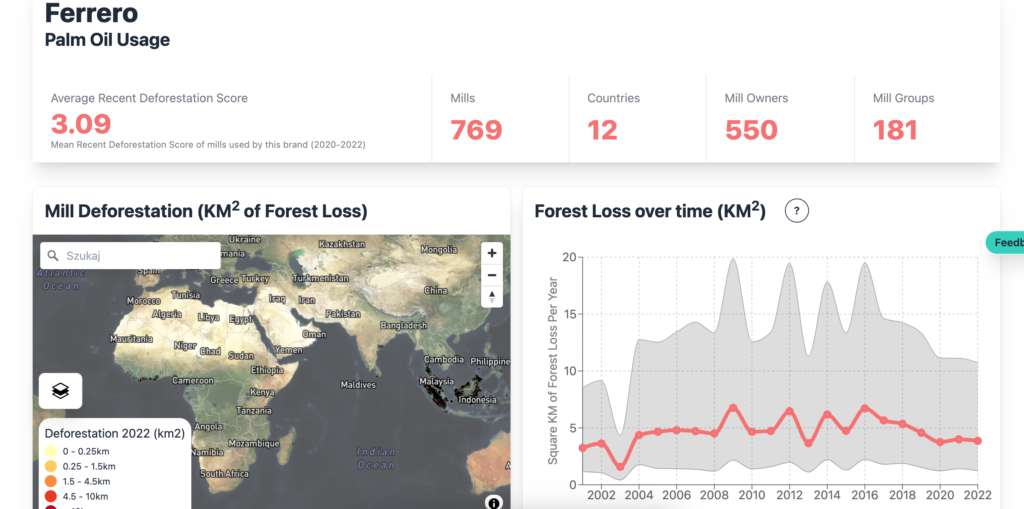This screenshot has height=509, width=1024.
Task: Click the 2016 peak point on chart
Action: click(x=865, y=408)
